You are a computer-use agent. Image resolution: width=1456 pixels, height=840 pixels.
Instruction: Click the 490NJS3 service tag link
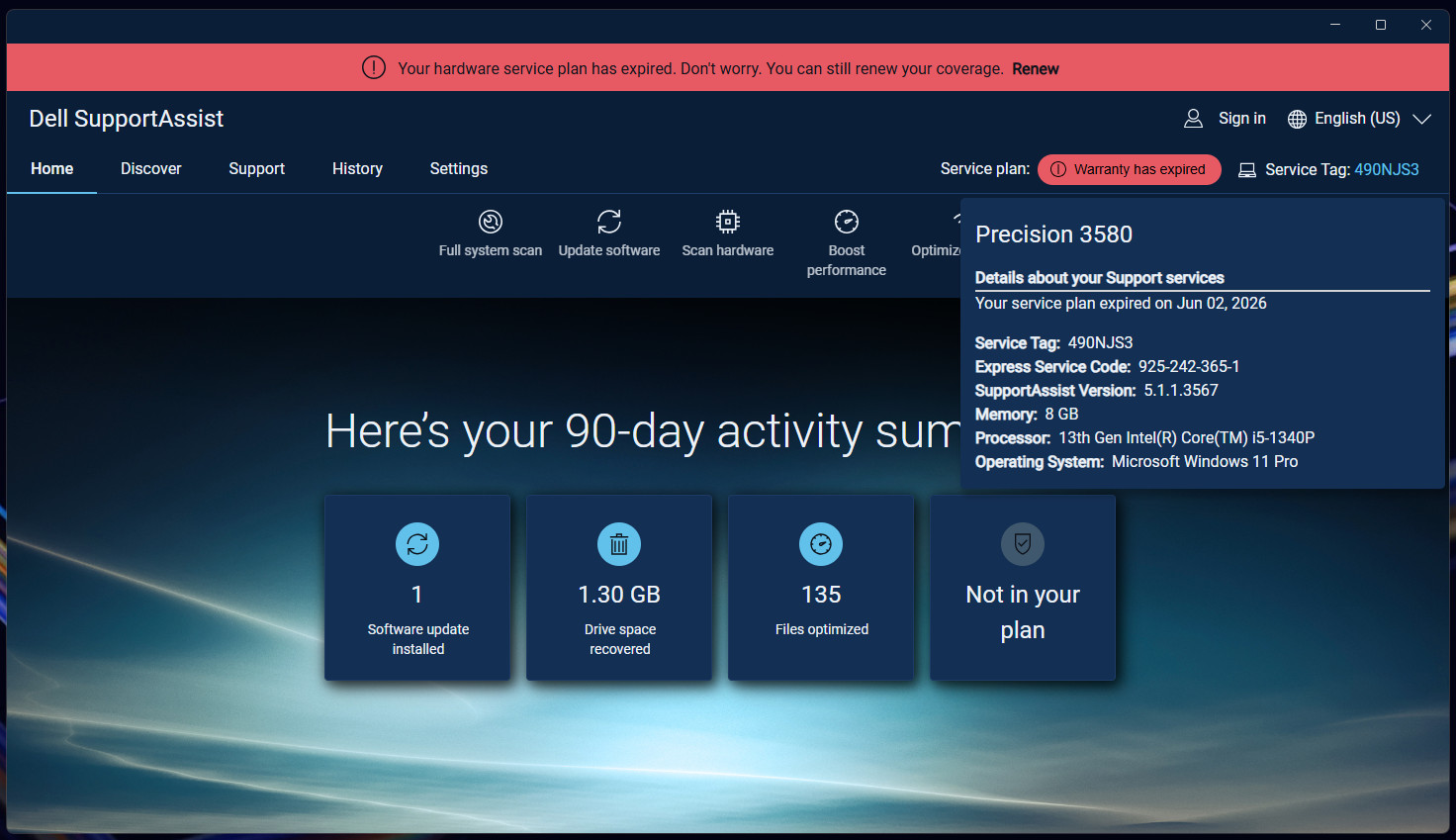1387,170
